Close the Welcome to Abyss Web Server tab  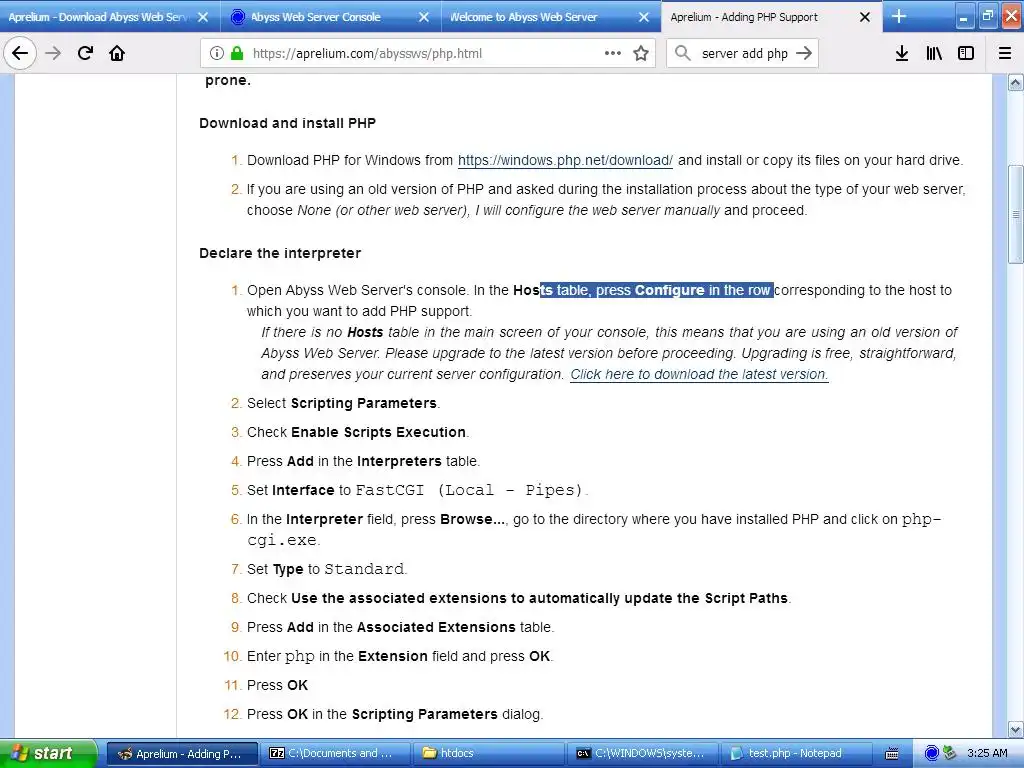click(x=644, y=17)
